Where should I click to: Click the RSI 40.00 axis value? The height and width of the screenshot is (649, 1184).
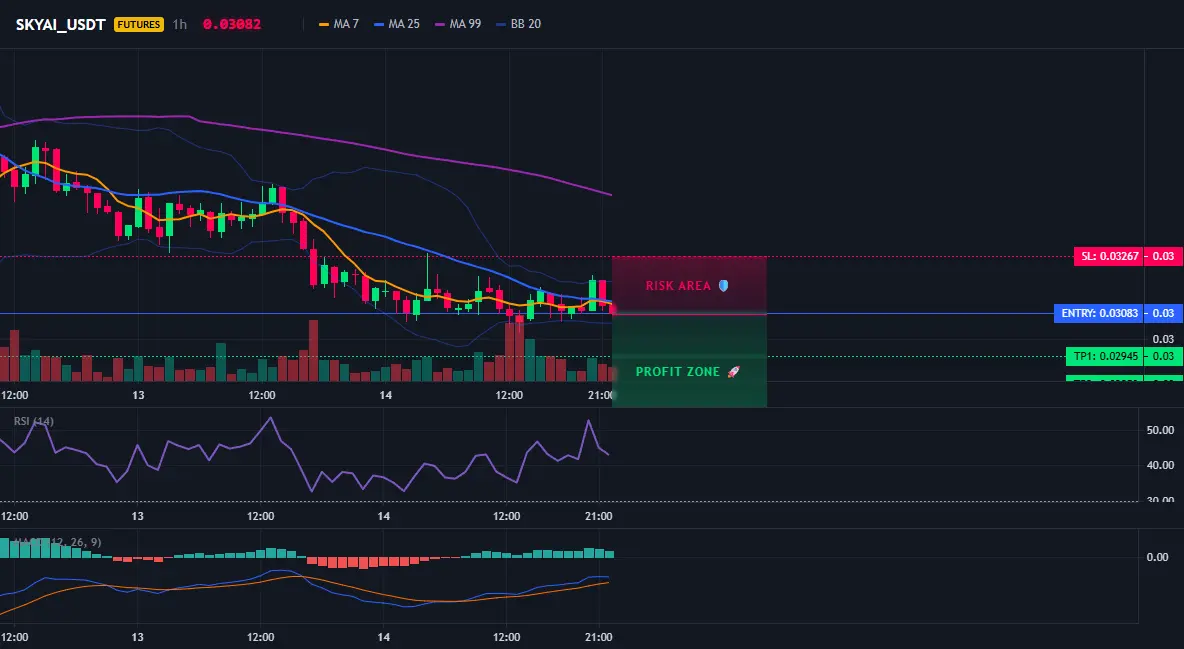coord(1160,465)
